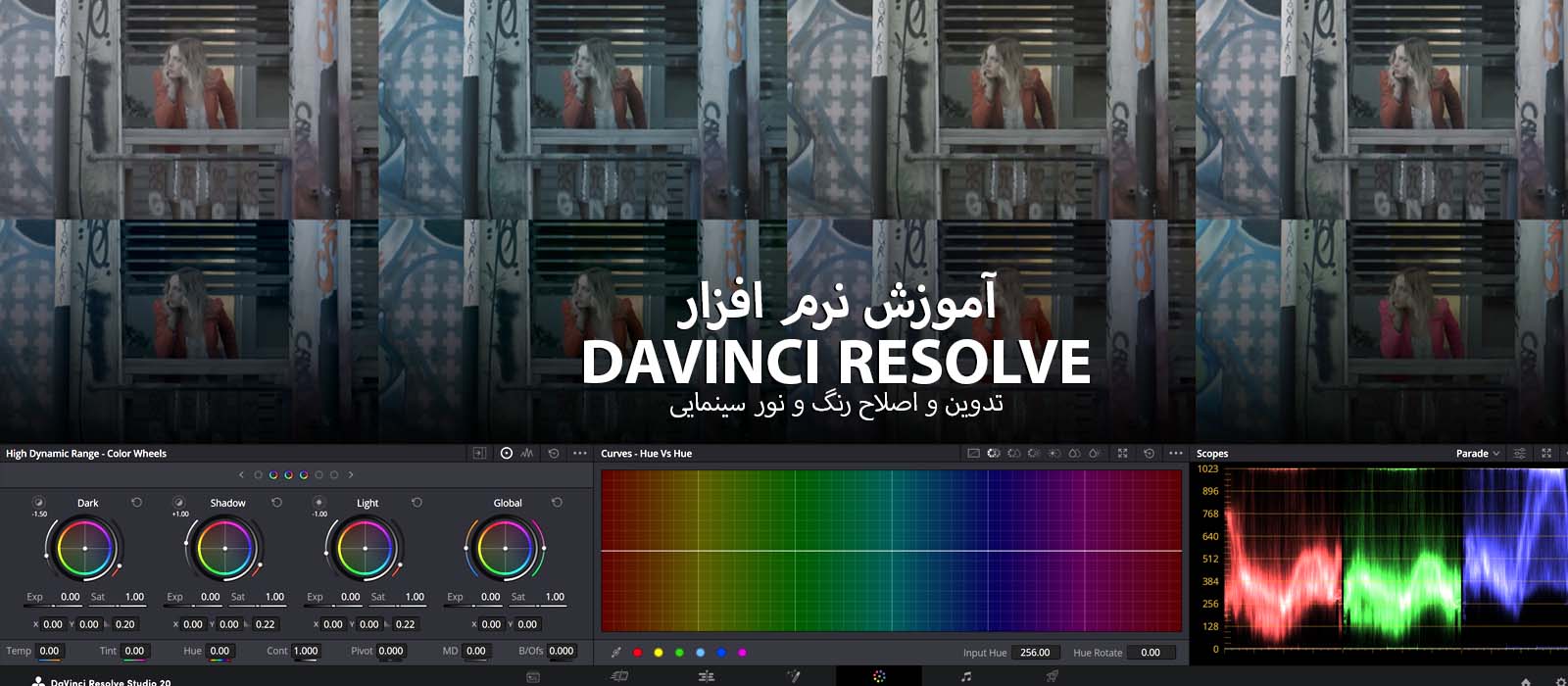
Task: Select fifth zone bank dot
Action: click(319, 475)
